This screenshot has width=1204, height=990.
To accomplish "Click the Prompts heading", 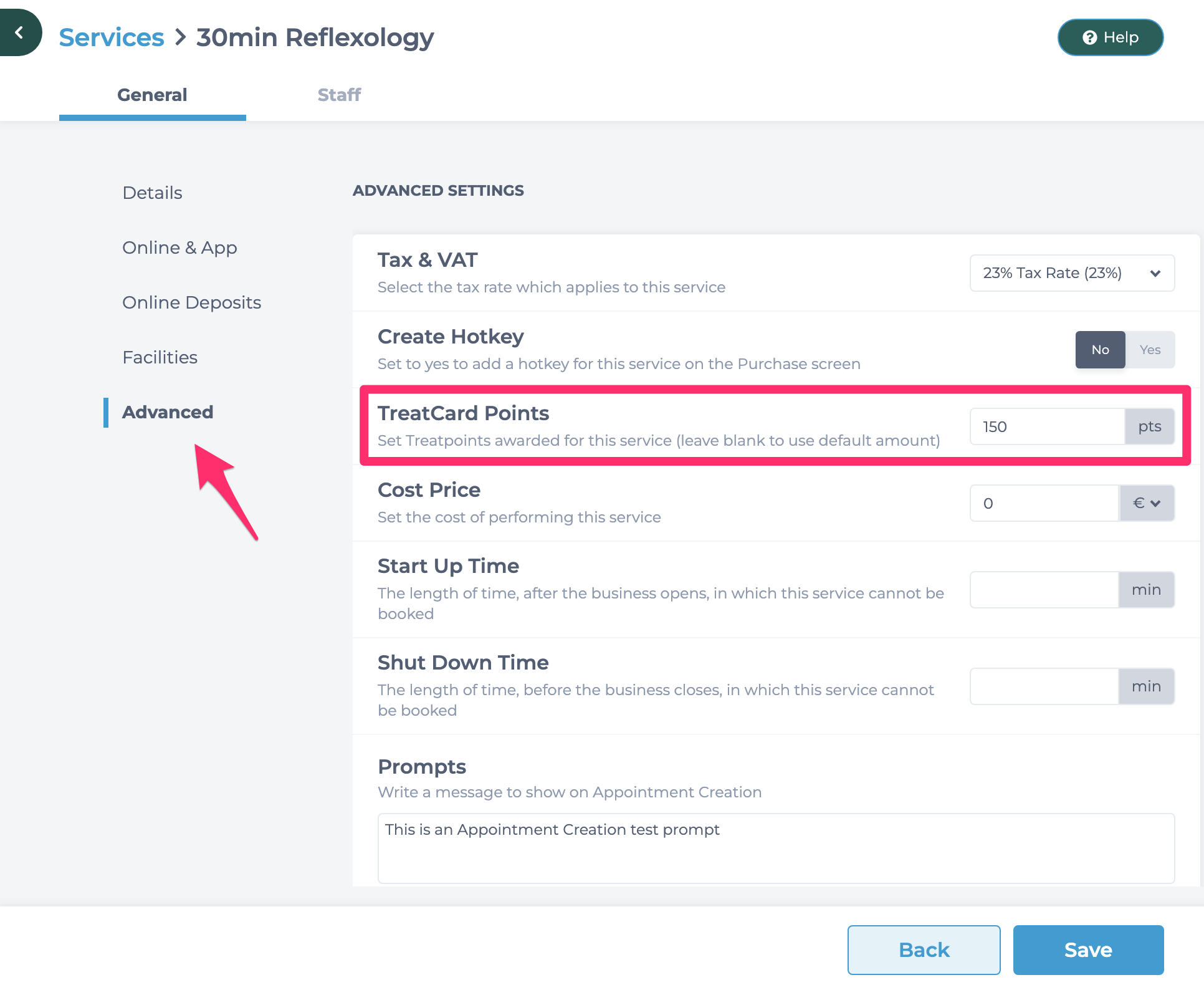I will pos(422,766).
